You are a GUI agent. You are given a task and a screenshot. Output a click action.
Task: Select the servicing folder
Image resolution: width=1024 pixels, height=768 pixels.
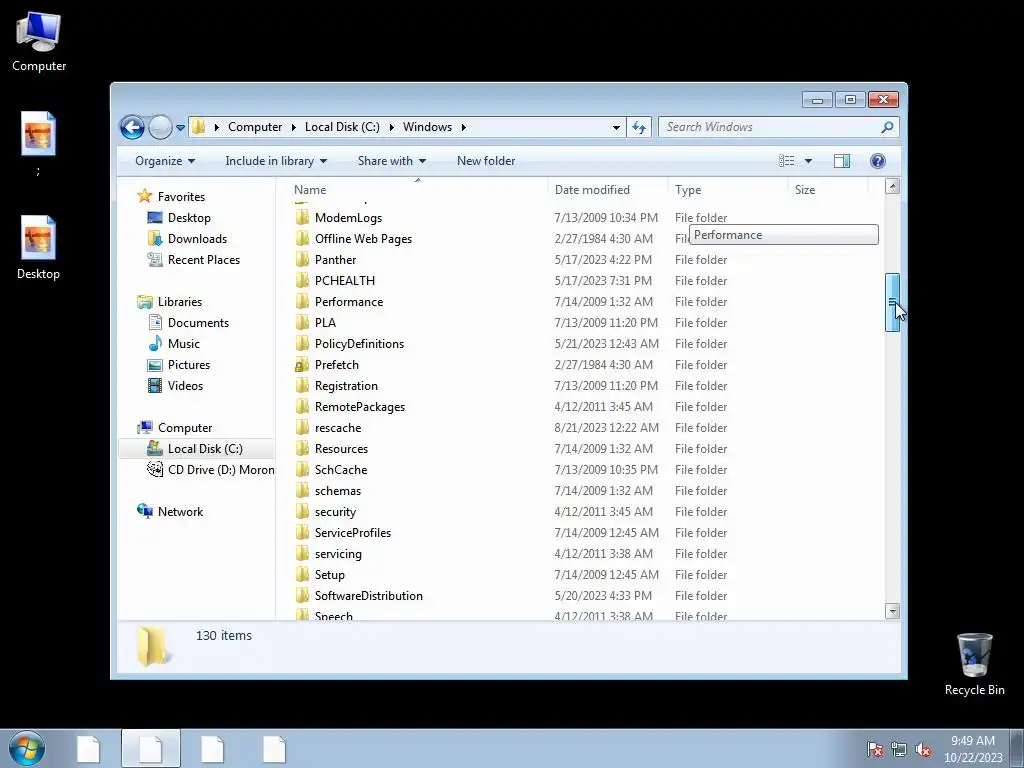click(338, 553)
